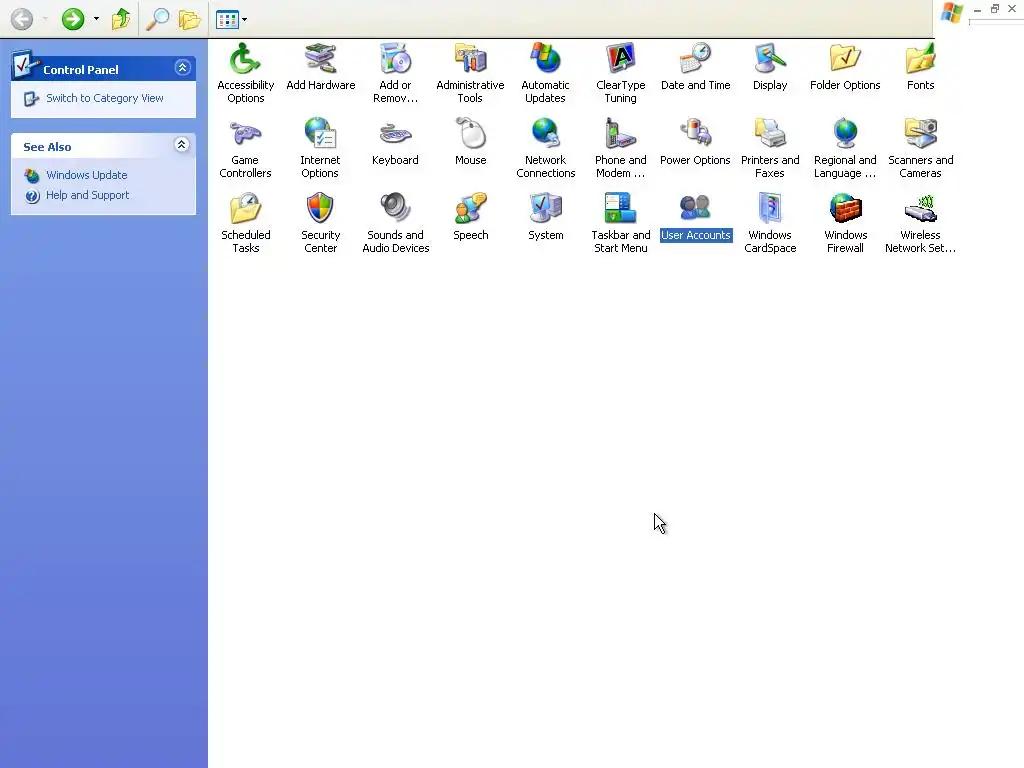Open Security Center shield icon
This screenshot has width=1024, height=768.
pos(320,209)
